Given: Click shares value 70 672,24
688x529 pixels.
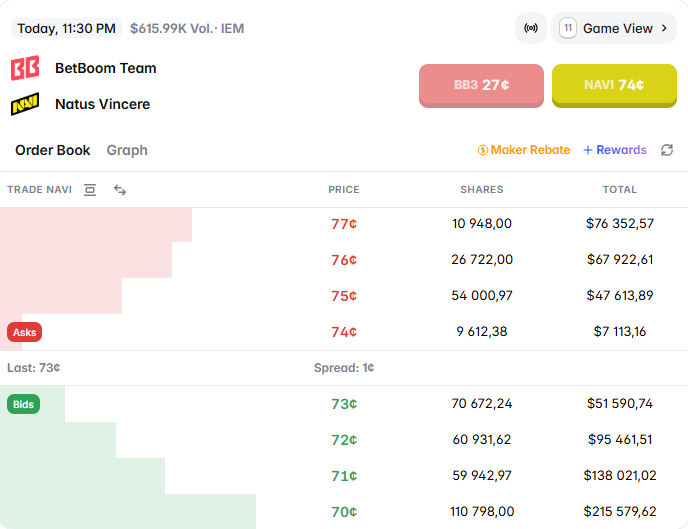Looking at the screenshot, I should click(x=482, y=404).
